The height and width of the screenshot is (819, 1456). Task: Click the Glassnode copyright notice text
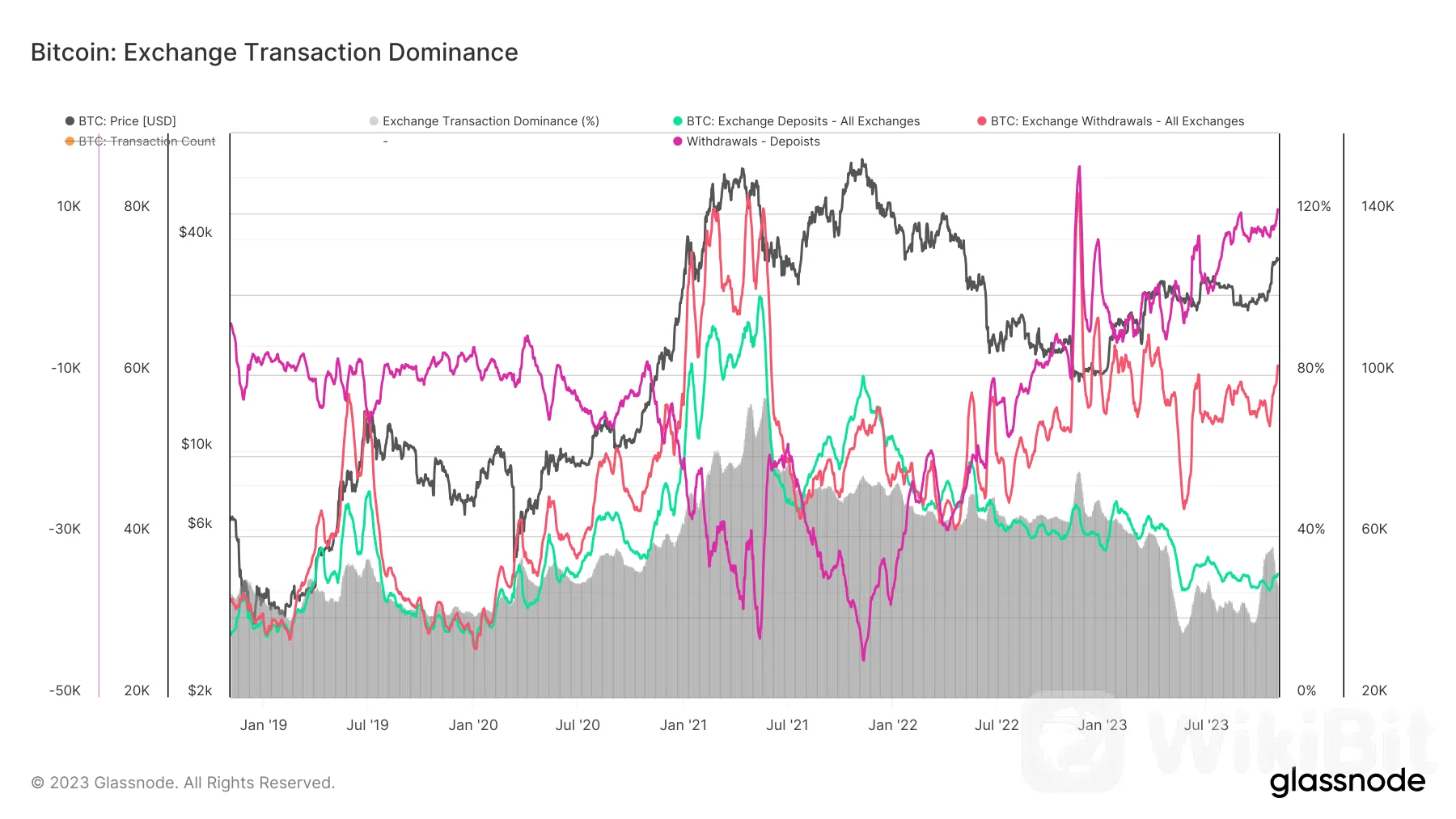(183, 783)
